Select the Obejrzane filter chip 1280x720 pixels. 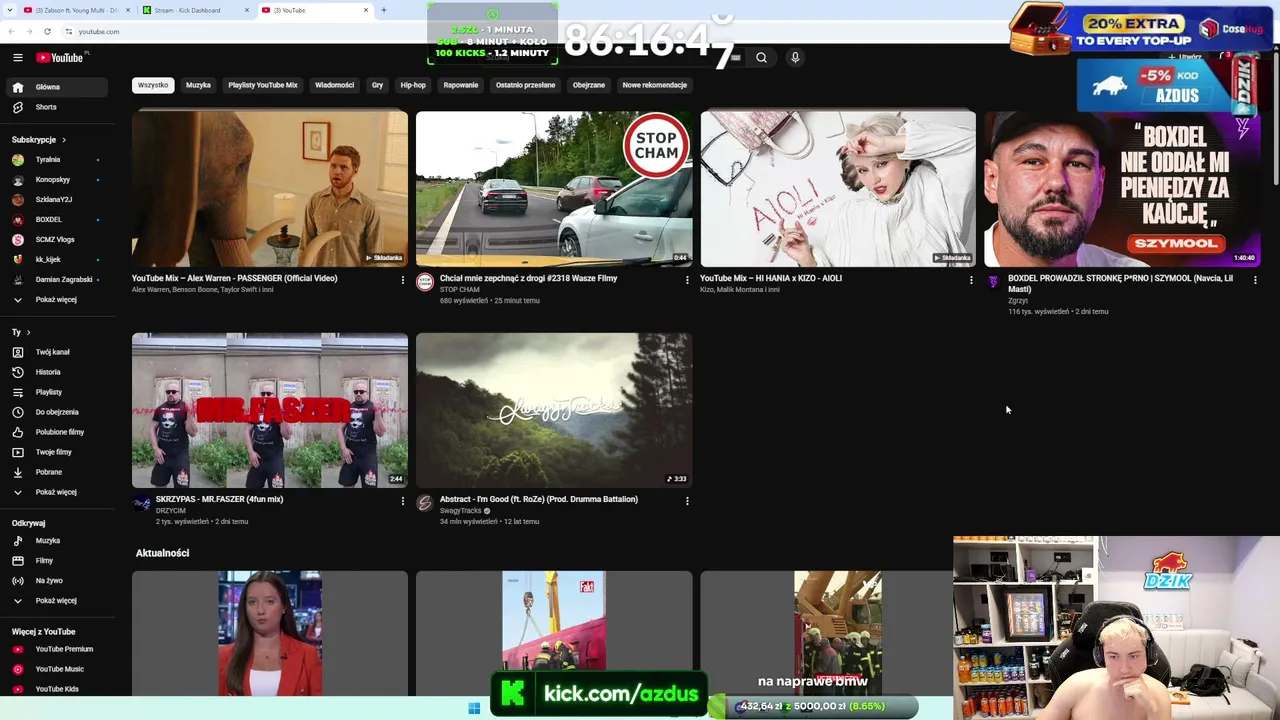click(589, 85)
